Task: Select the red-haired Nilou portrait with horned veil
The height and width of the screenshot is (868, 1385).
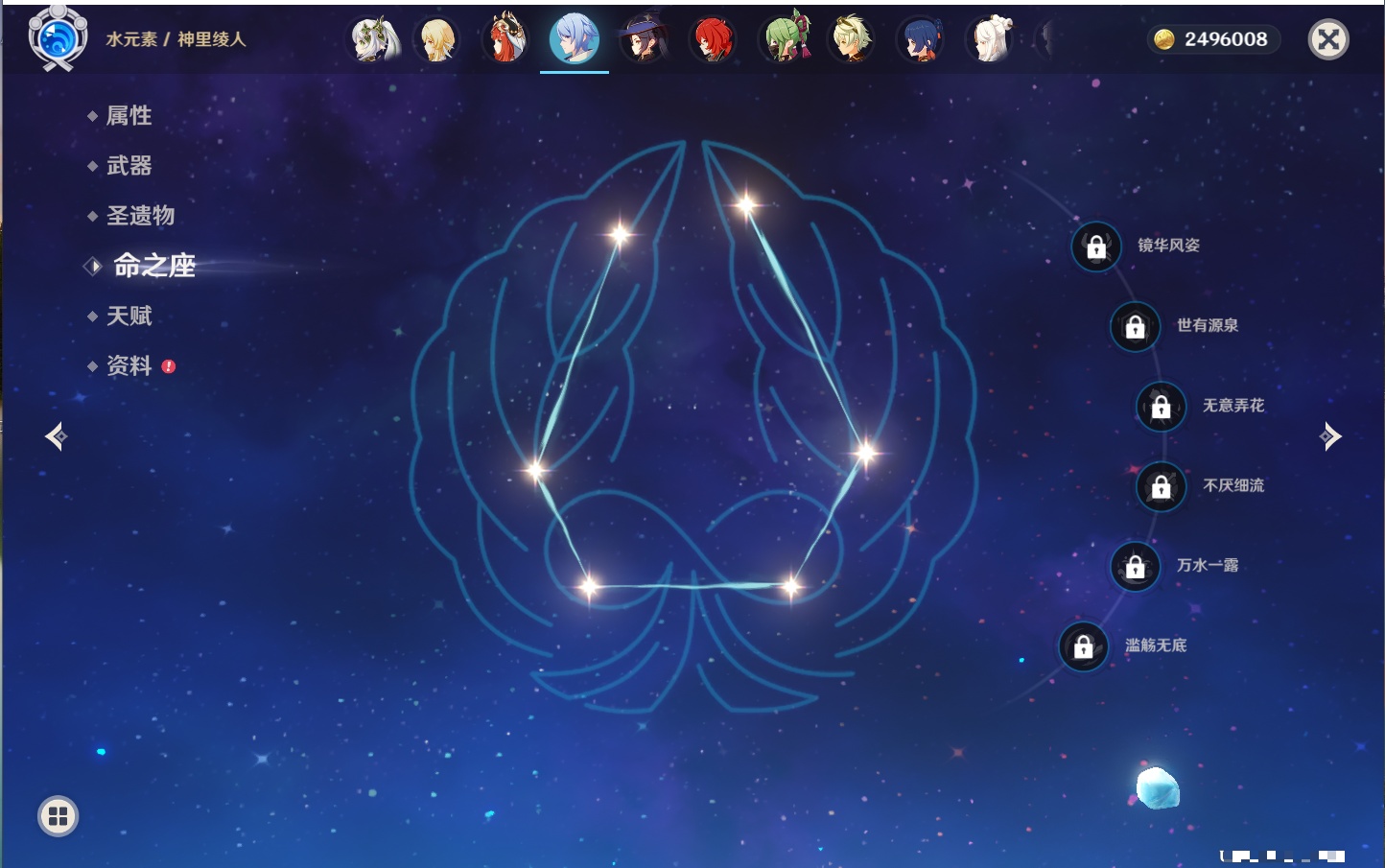Action: point(507,38)
